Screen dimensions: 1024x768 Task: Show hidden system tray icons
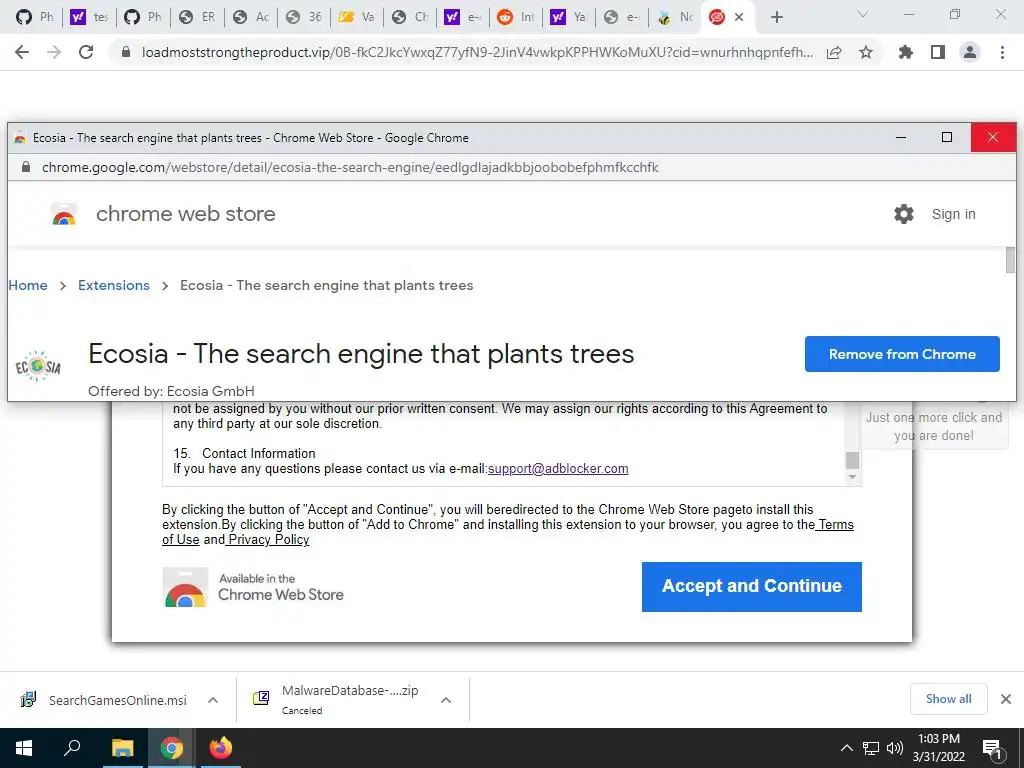click(x=846, y=748)
